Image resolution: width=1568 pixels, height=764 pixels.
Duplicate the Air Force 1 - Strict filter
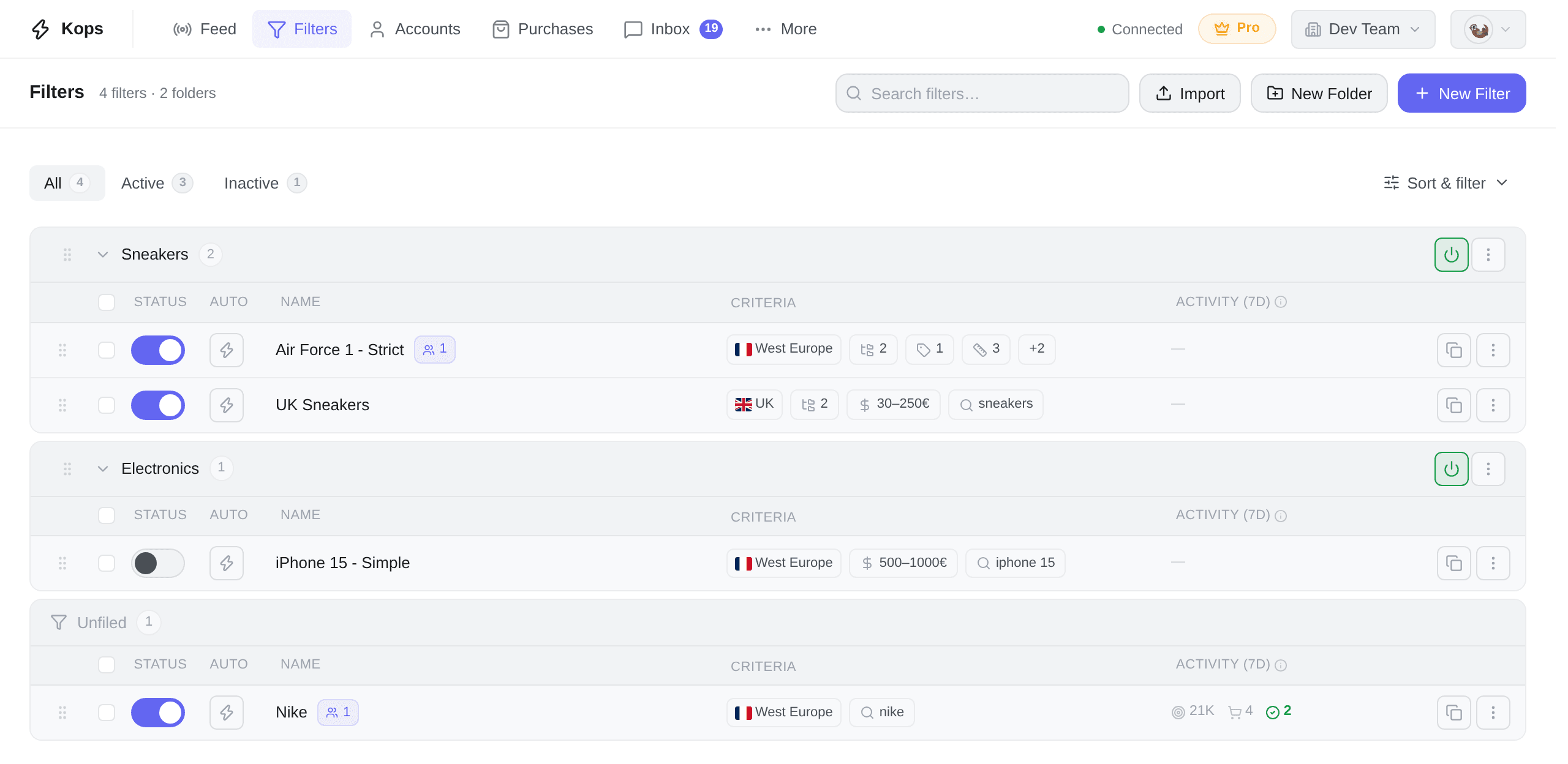[x=1454, y=350]
